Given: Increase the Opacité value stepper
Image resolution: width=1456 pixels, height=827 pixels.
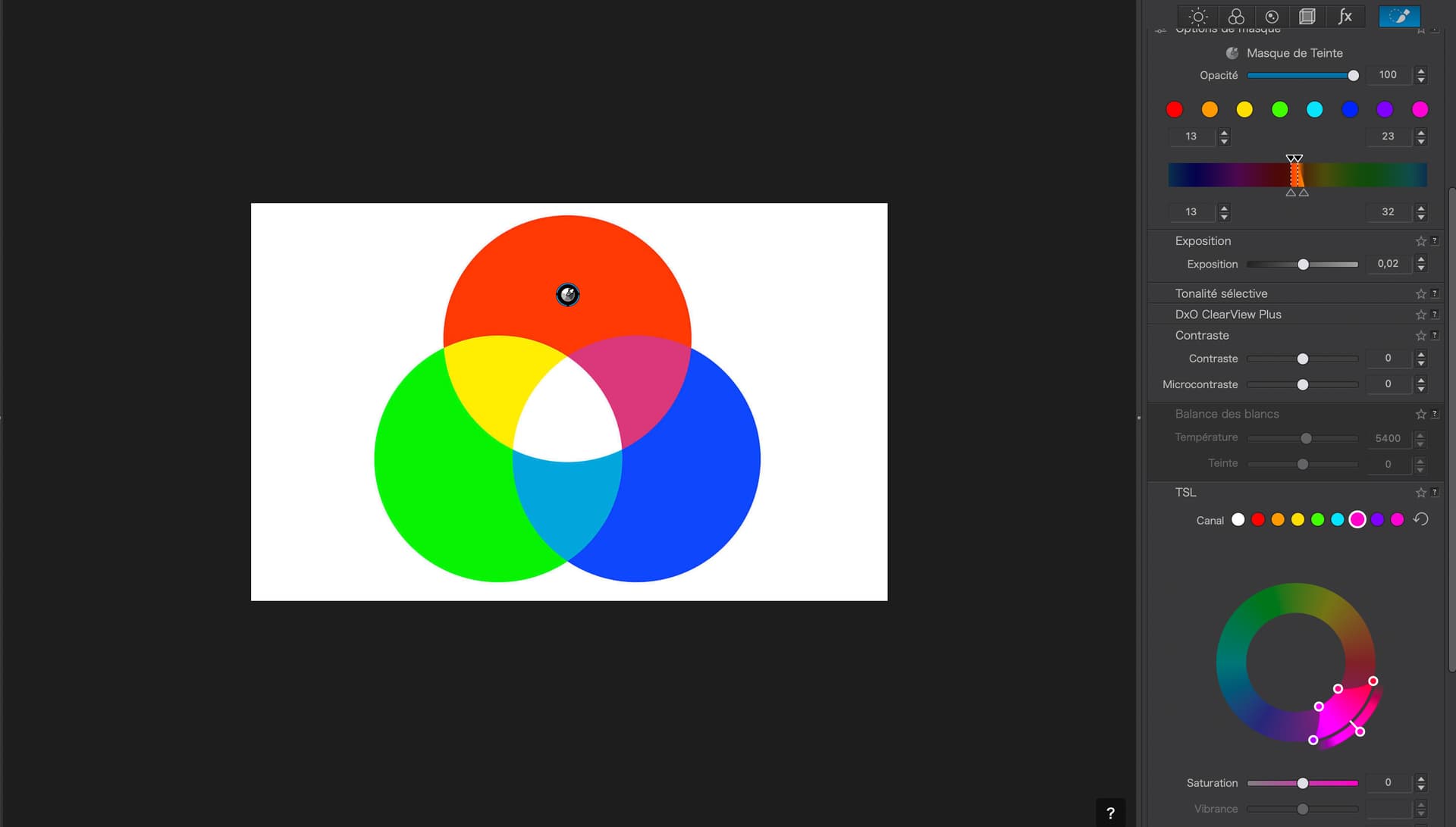Looking at the screenshot, I should pyautogui.click(x=1421, y=70).
